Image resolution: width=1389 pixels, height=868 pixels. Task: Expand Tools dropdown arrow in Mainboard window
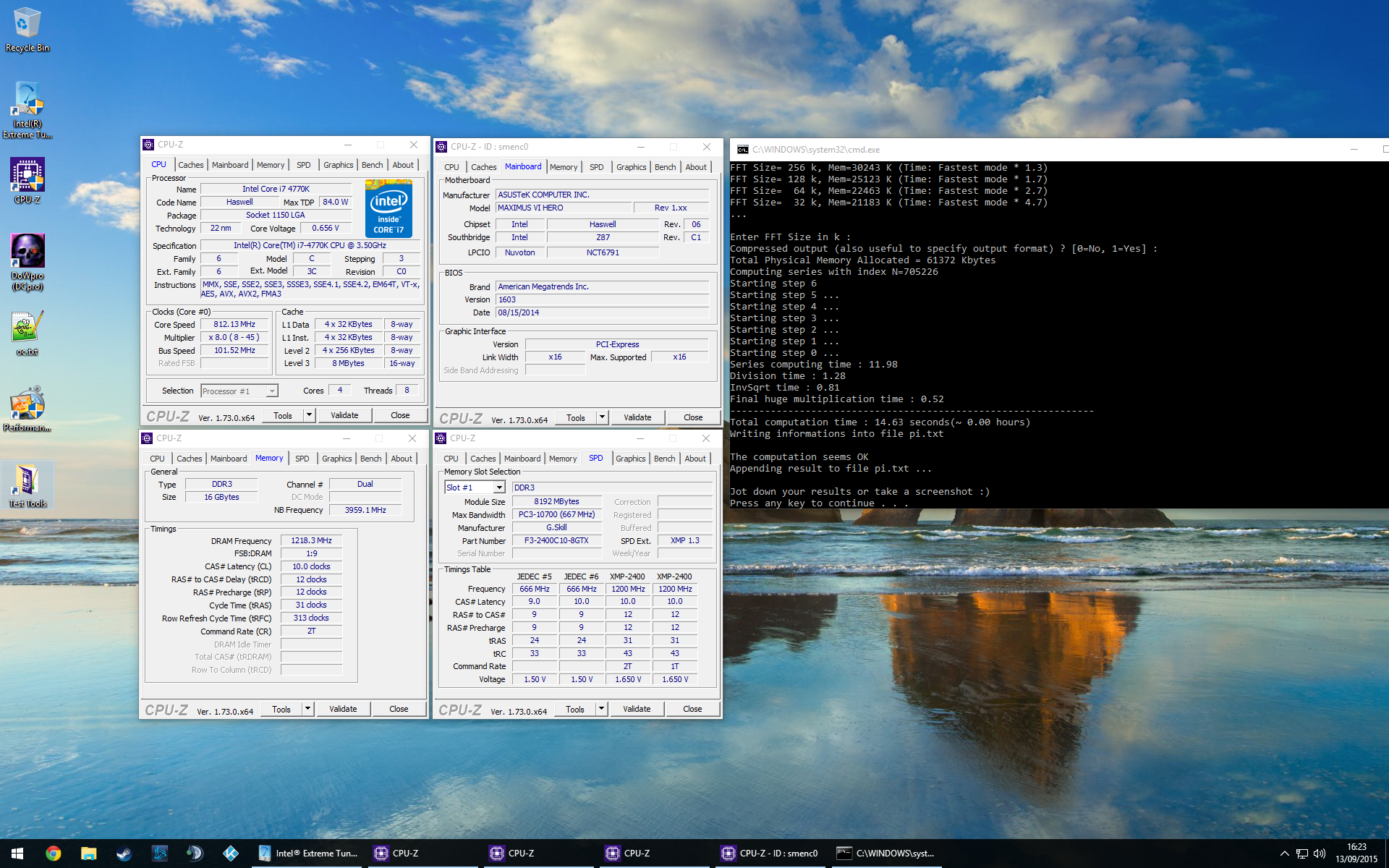[x=602, y=417]
